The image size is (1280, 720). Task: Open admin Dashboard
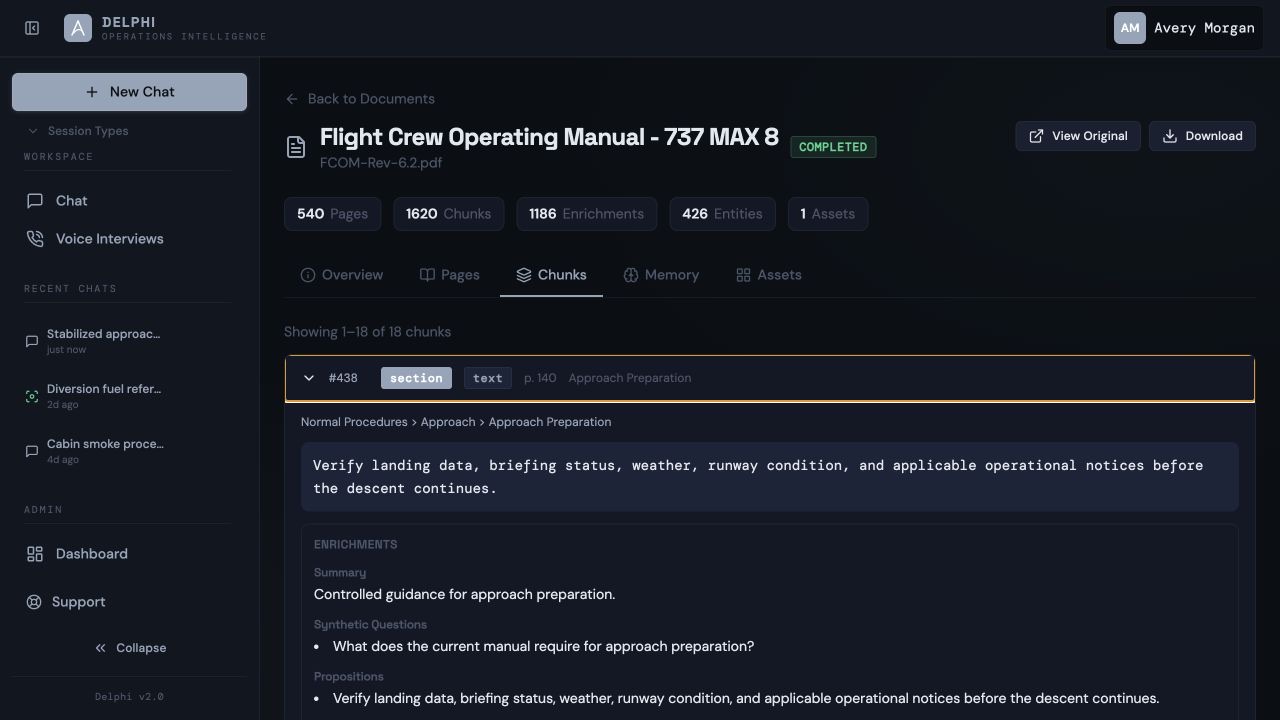tap(129, 554)
